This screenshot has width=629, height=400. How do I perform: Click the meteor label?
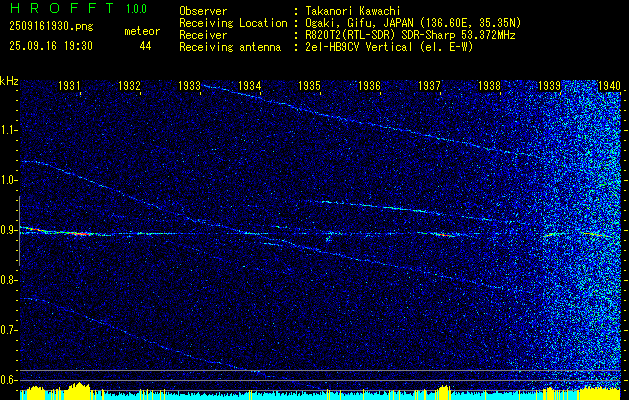[142, 31]
